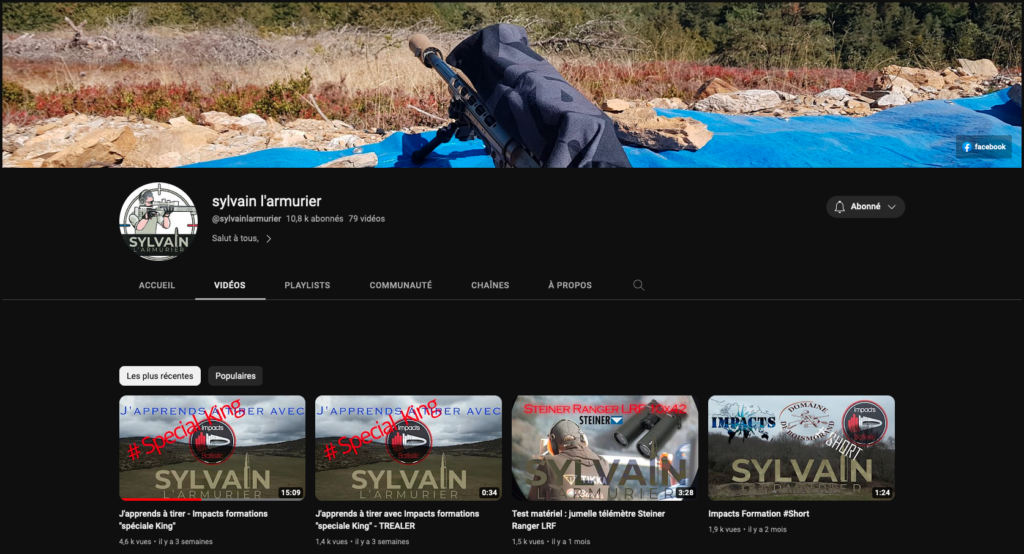Click '1,5 k vues • il y a 1 mois'

551,542
